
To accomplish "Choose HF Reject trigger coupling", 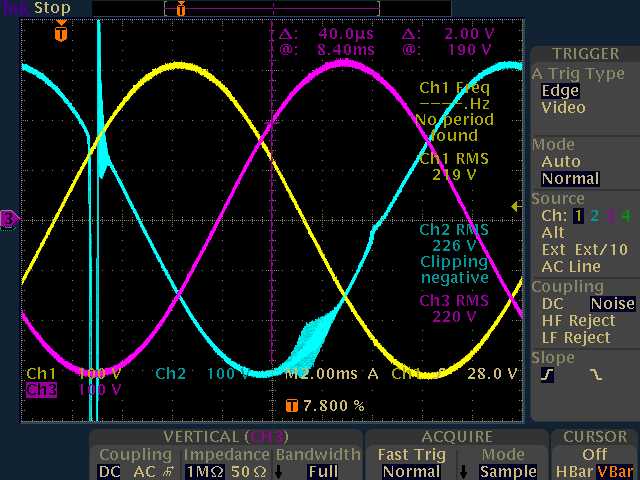I will [577, 320].
